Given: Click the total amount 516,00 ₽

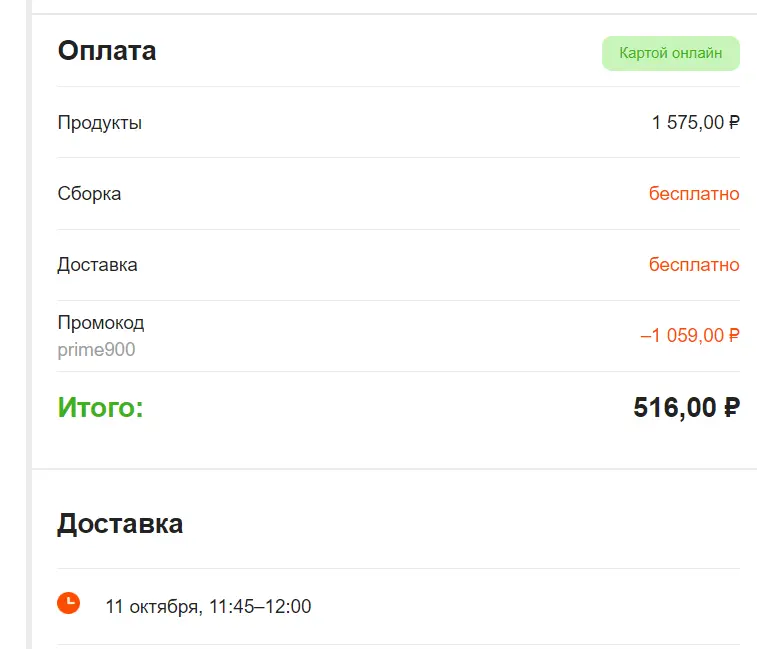Looking at the screenshot, I should pos(686,407).
